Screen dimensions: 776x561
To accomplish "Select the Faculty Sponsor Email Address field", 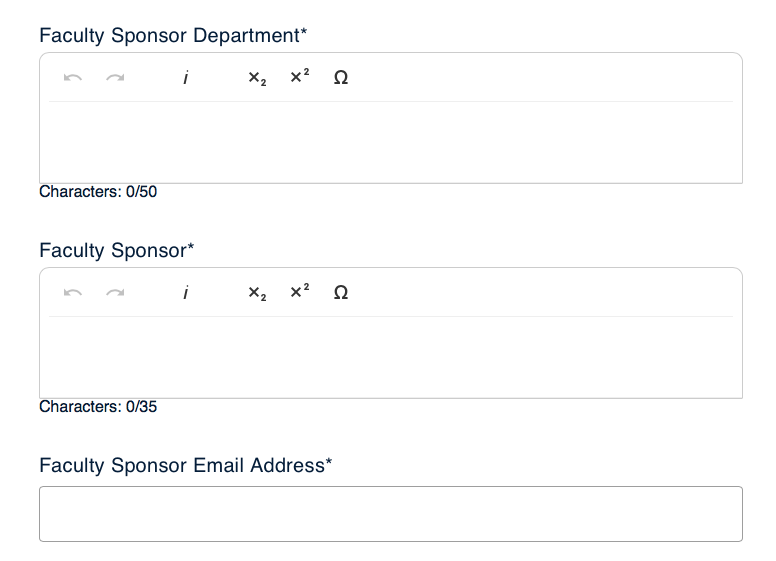I will pos(390,514).
